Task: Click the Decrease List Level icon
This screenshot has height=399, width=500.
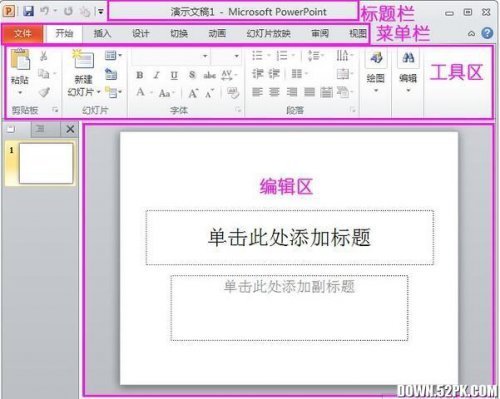Action: [258, 73]
